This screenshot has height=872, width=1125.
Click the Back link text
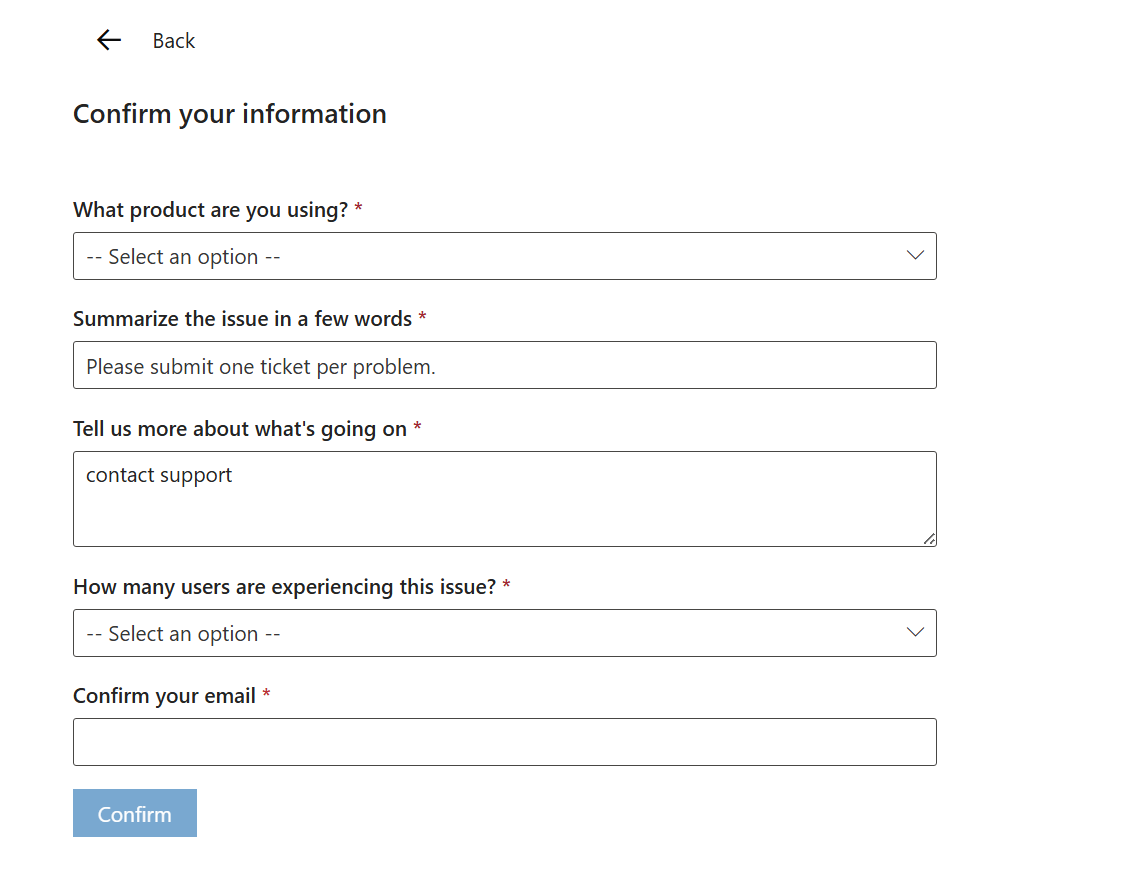[x=174, y=41]
